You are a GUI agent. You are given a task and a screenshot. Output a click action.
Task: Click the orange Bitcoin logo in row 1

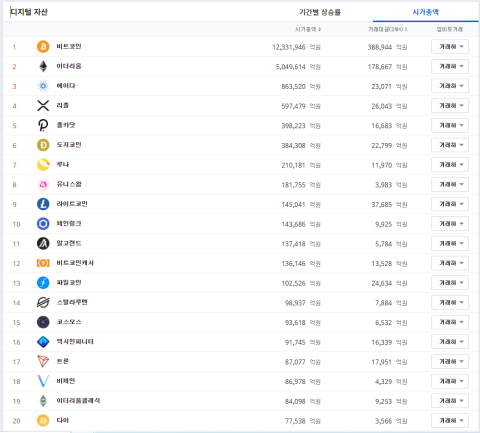tap(43, 47)
